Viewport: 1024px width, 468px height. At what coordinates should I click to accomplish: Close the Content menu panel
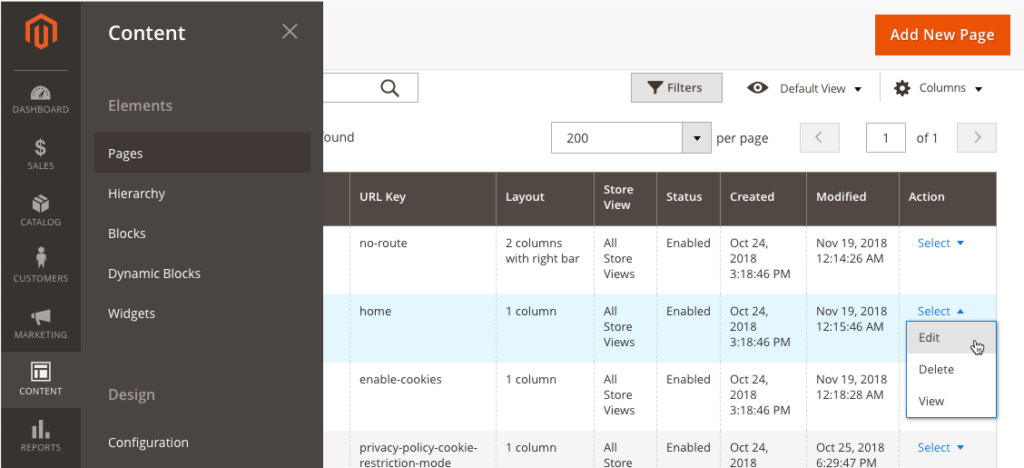pos(290,31)
